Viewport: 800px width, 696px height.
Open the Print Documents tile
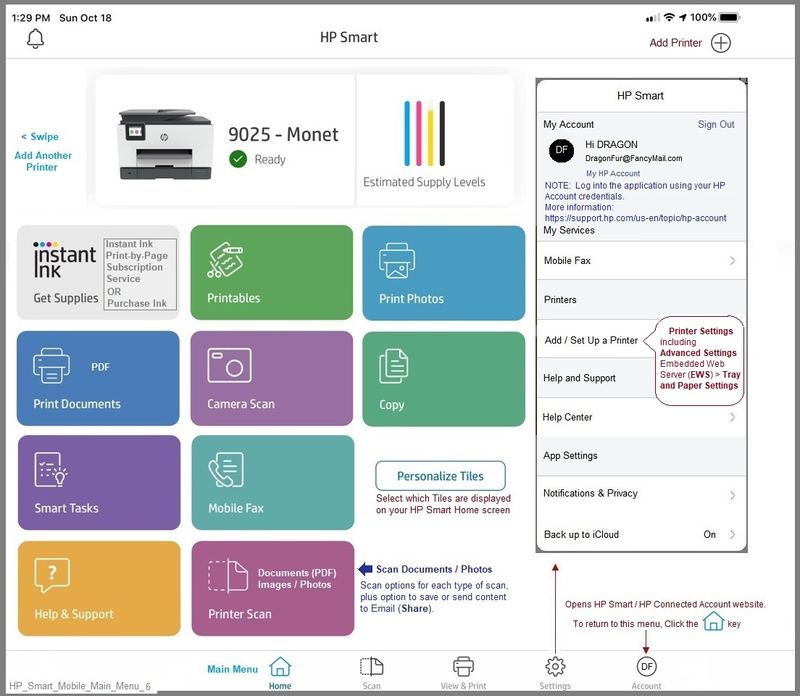98,378
